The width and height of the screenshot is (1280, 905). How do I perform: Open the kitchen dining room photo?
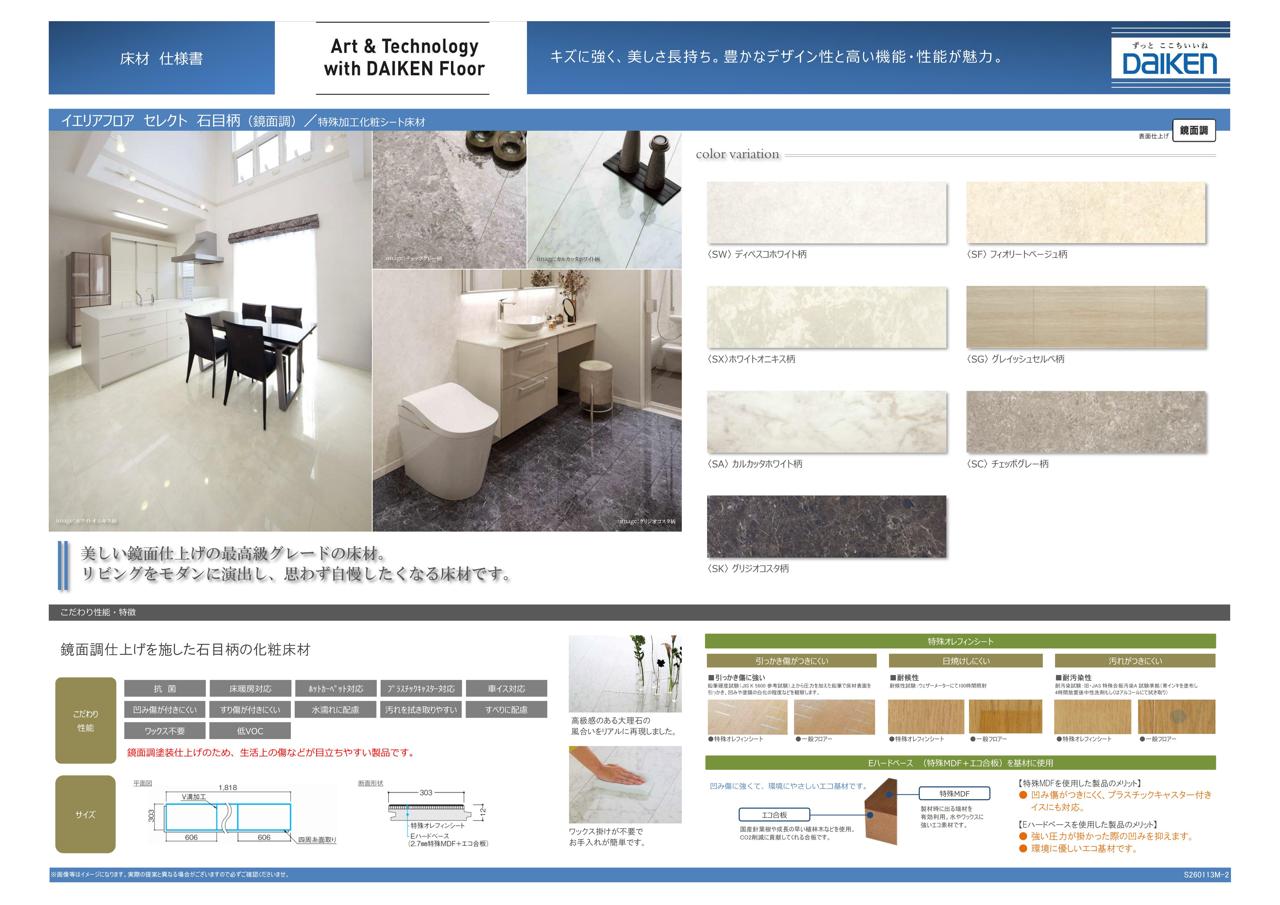point(210,330)
